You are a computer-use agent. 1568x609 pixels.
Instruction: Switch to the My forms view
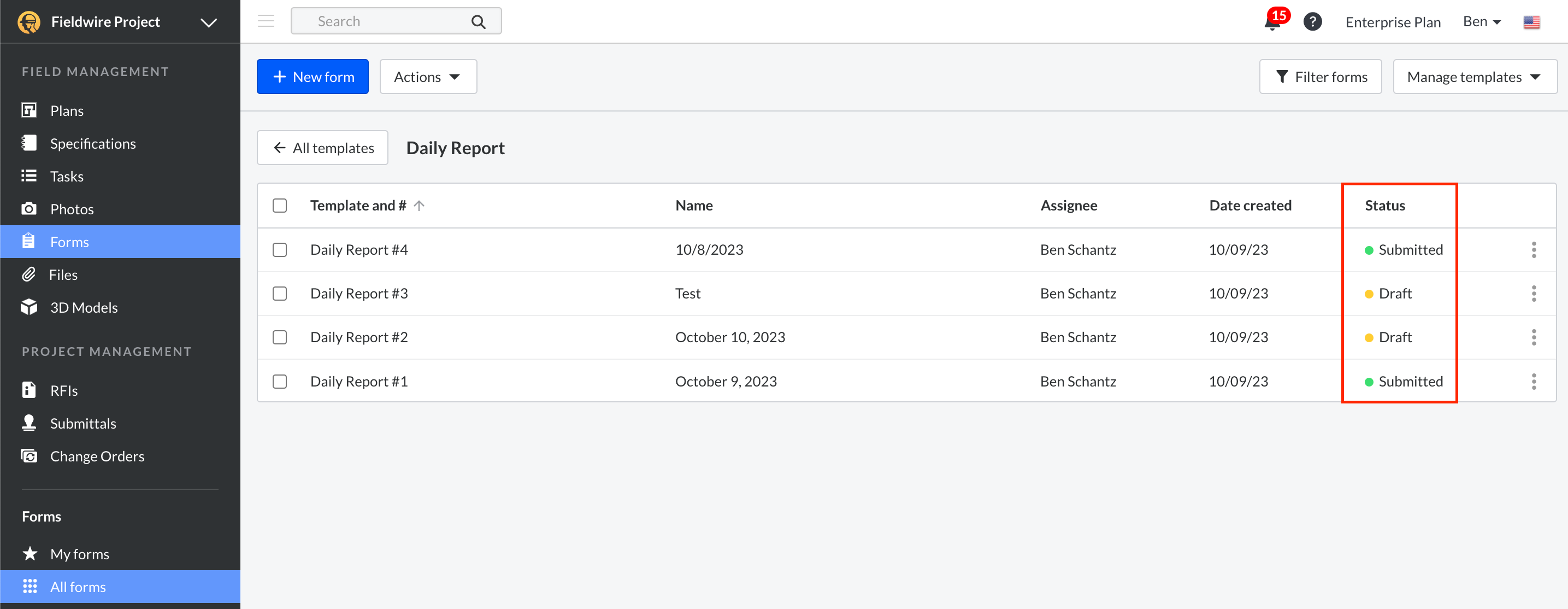79,554
